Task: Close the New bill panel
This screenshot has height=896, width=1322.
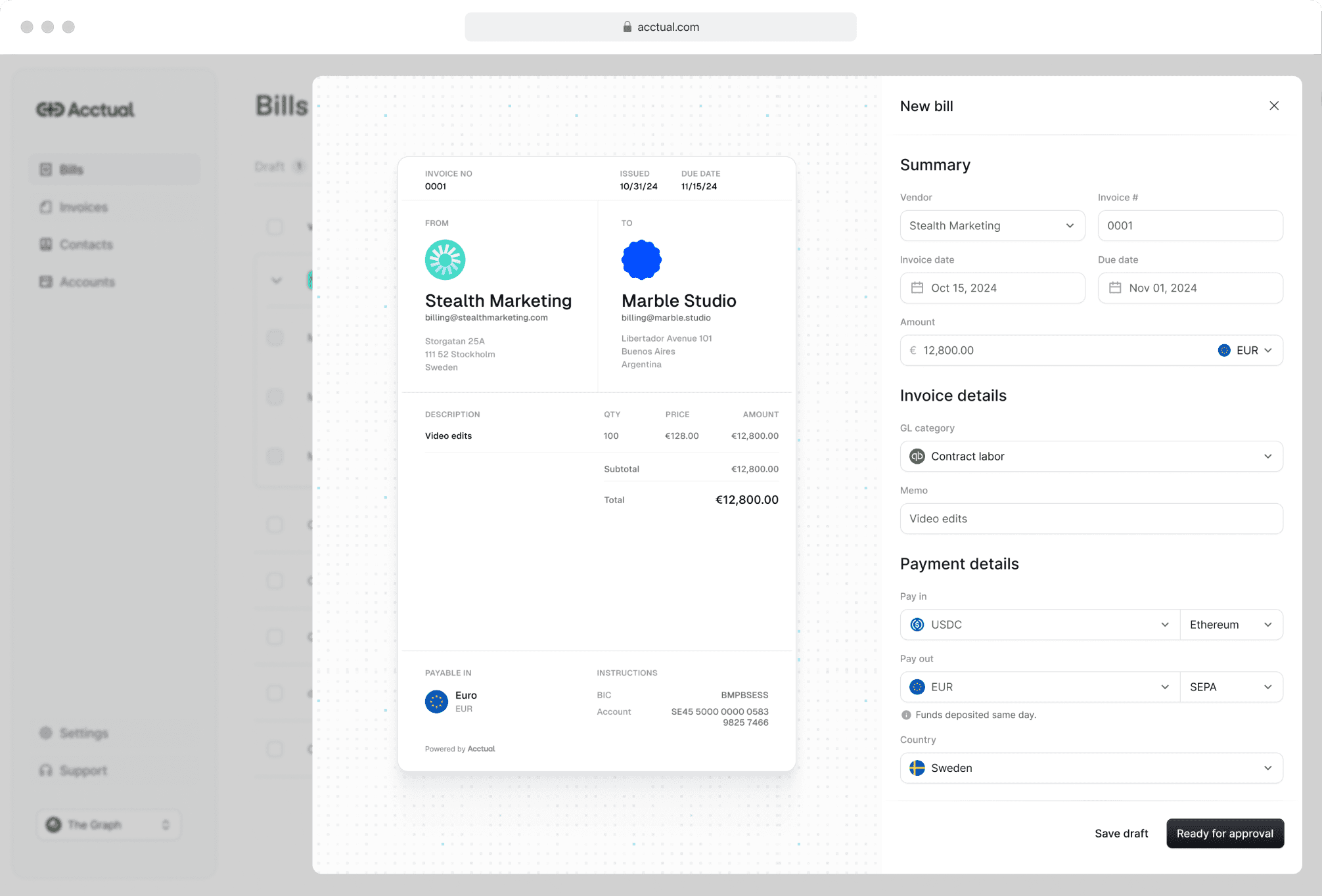Action: point(1273,106)
